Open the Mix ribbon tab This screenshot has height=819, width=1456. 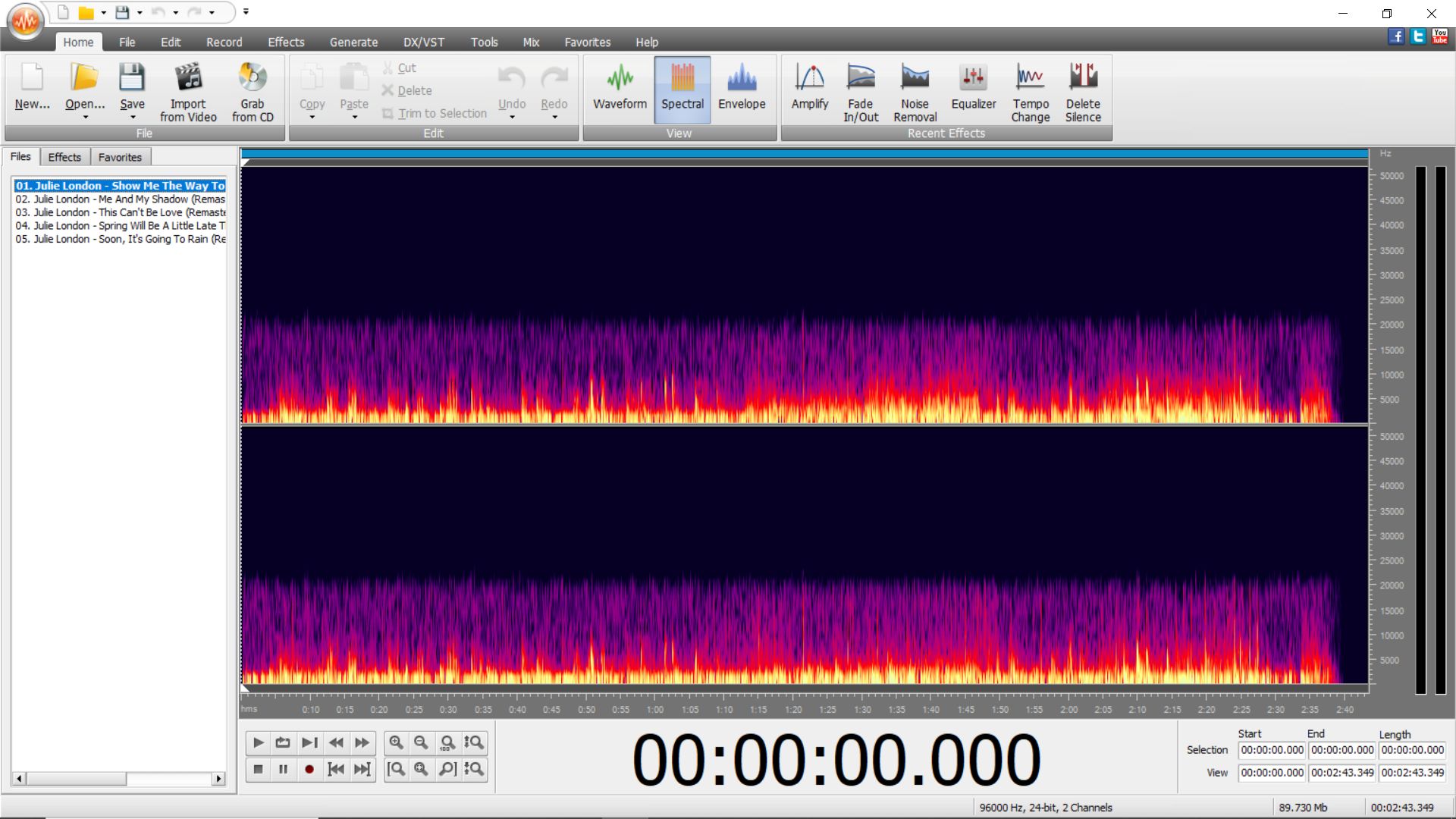coord(531,42)
